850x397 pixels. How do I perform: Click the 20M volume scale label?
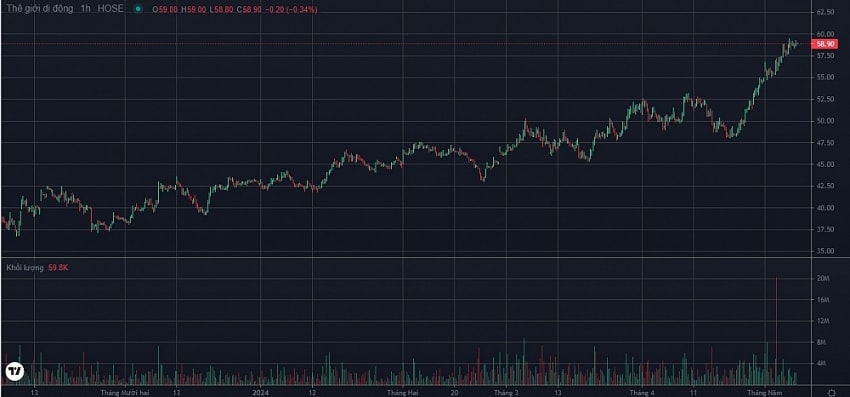click(x=823, y=279)
